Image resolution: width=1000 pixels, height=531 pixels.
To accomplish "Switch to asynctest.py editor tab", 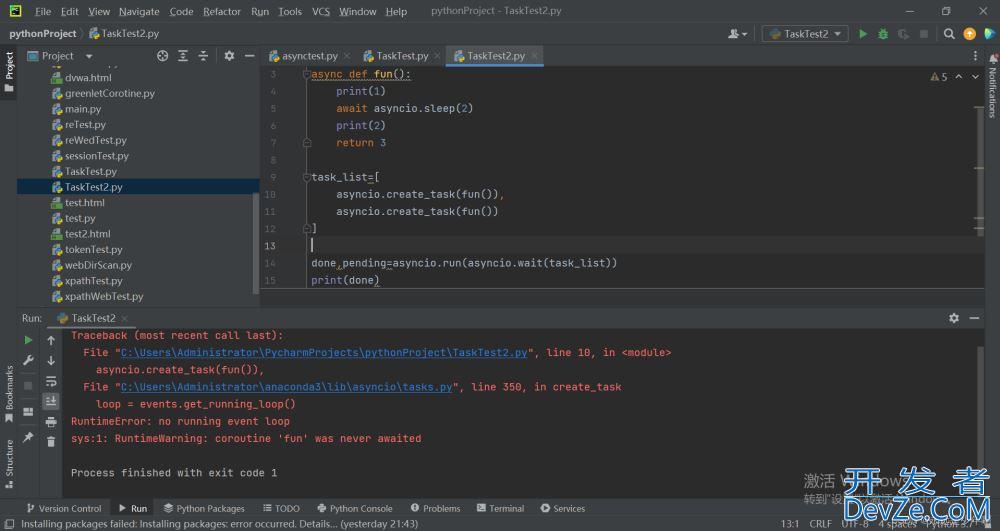I will [x=309, y=56].
